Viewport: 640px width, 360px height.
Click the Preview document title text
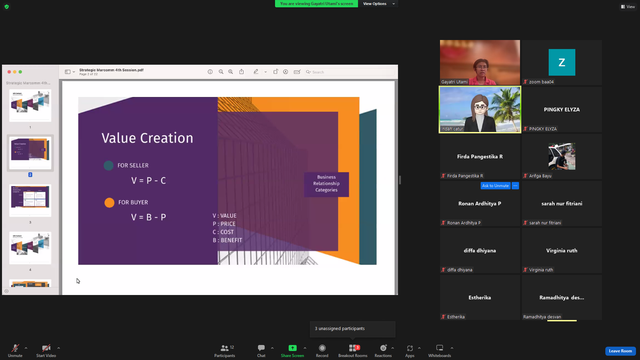pos(111,70)
